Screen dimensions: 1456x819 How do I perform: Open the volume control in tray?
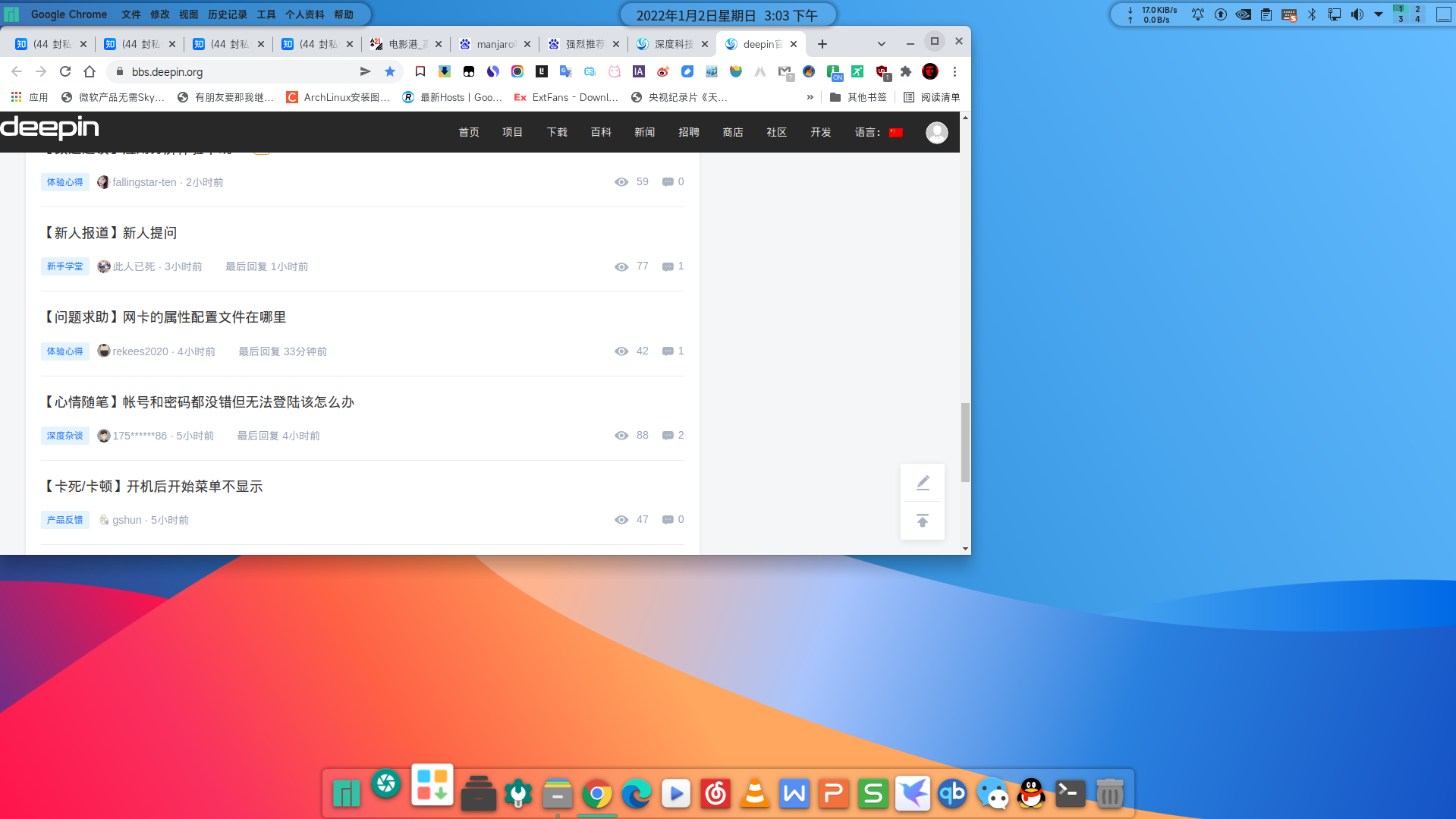[x=1357, y=14]
